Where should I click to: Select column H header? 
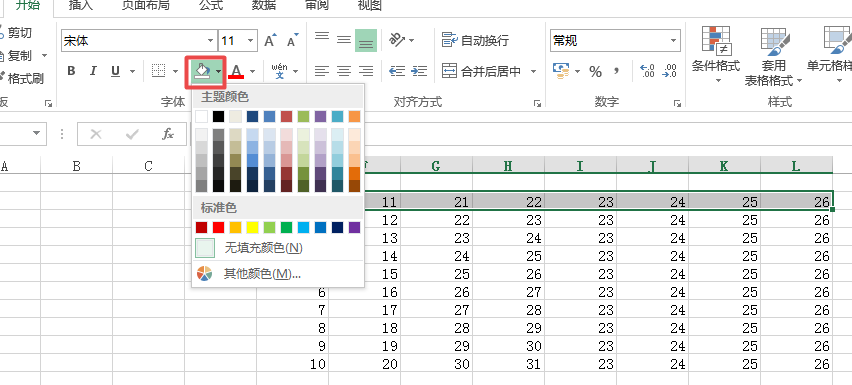[508, 166]
